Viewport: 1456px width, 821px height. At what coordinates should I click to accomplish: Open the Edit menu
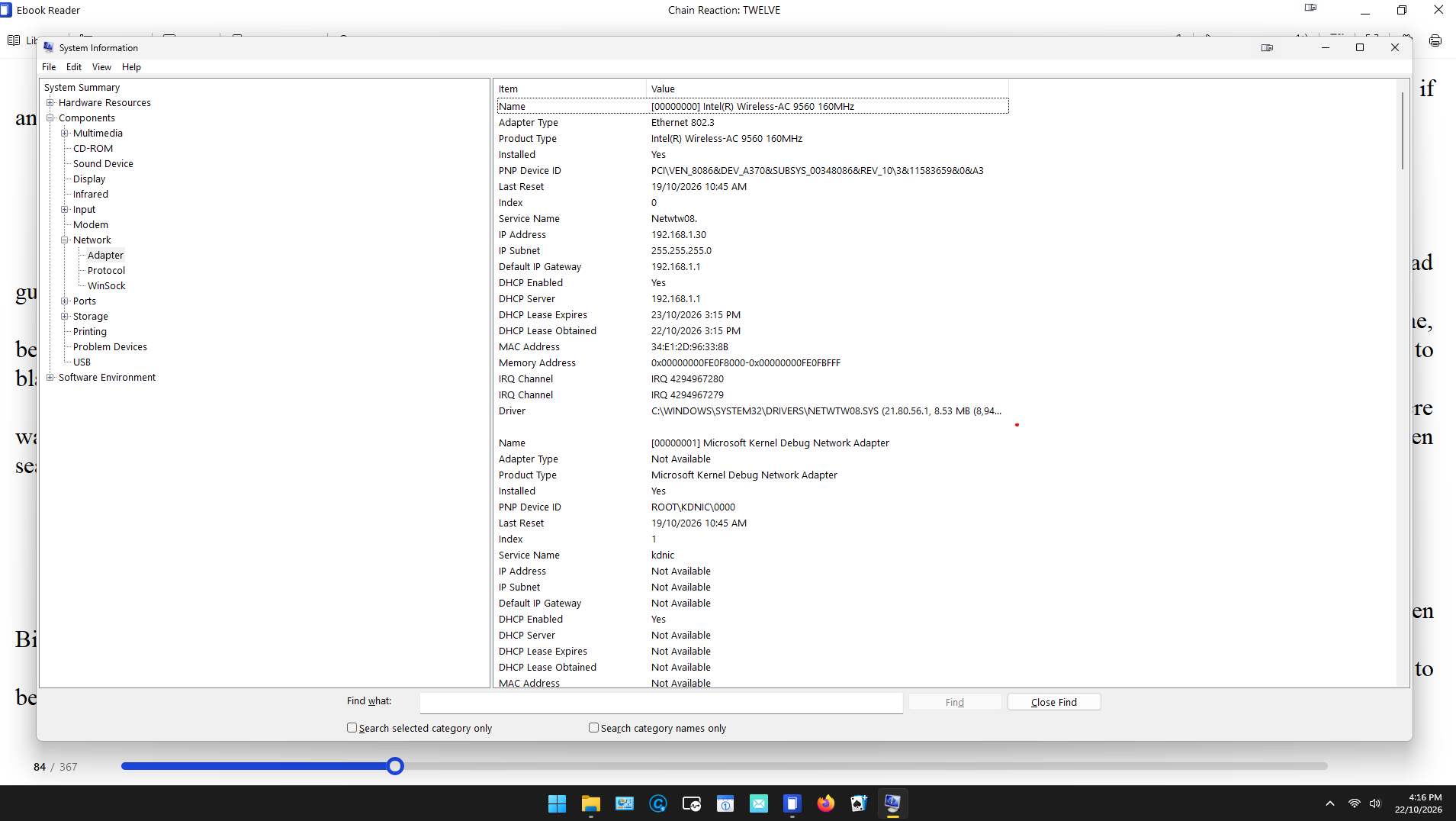pyautogui.click(x=74, y=67)
